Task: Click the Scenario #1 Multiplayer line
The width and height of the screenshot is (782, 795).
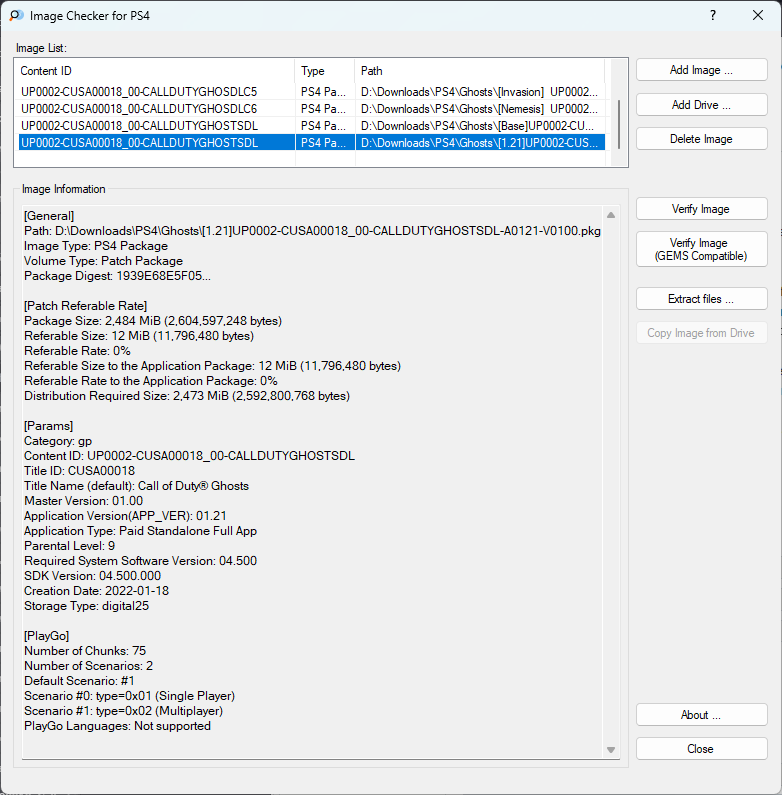Action: 123,711
